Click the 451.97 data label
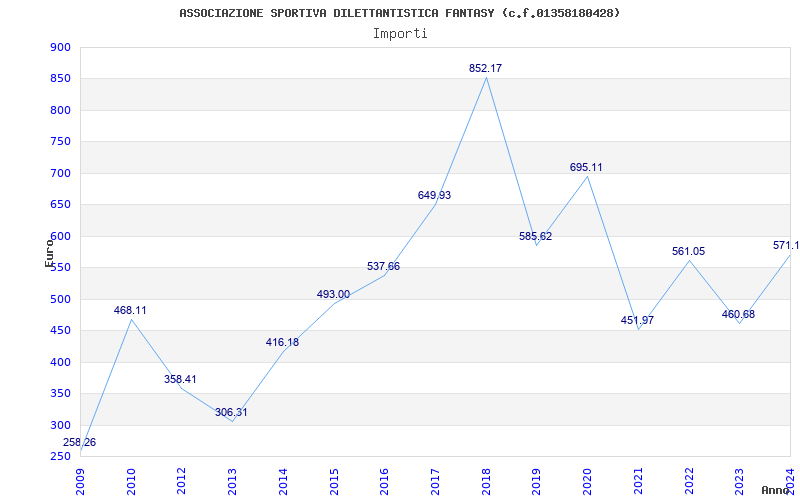Viewport: 800px width, 500px height. (637, 320)
